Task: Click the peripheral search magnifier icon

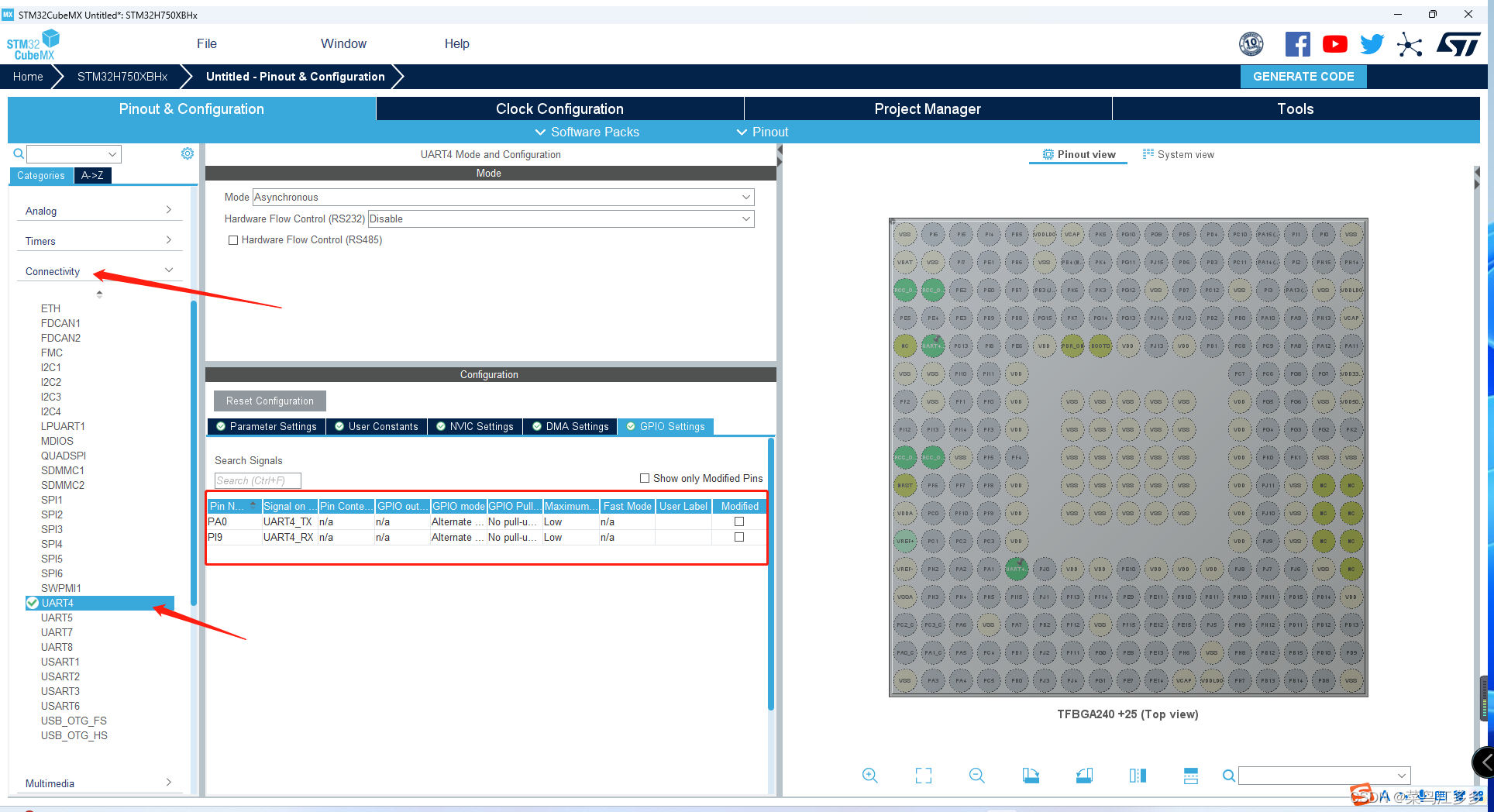Action: tap(19, 153)
